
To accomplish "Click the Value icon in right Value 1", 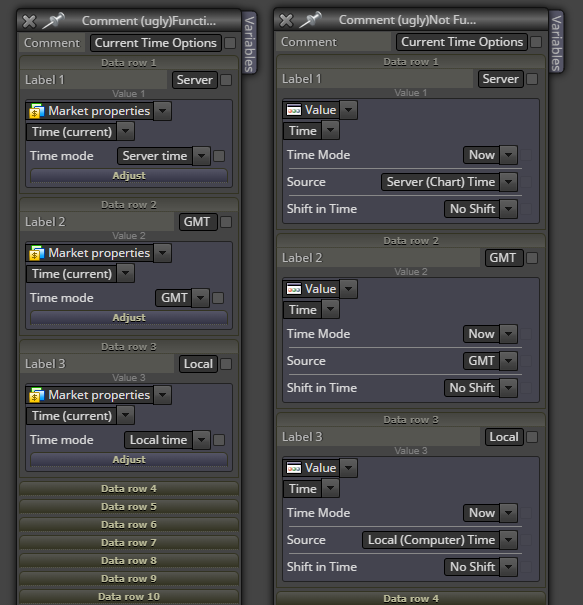I will pos(294,110).
